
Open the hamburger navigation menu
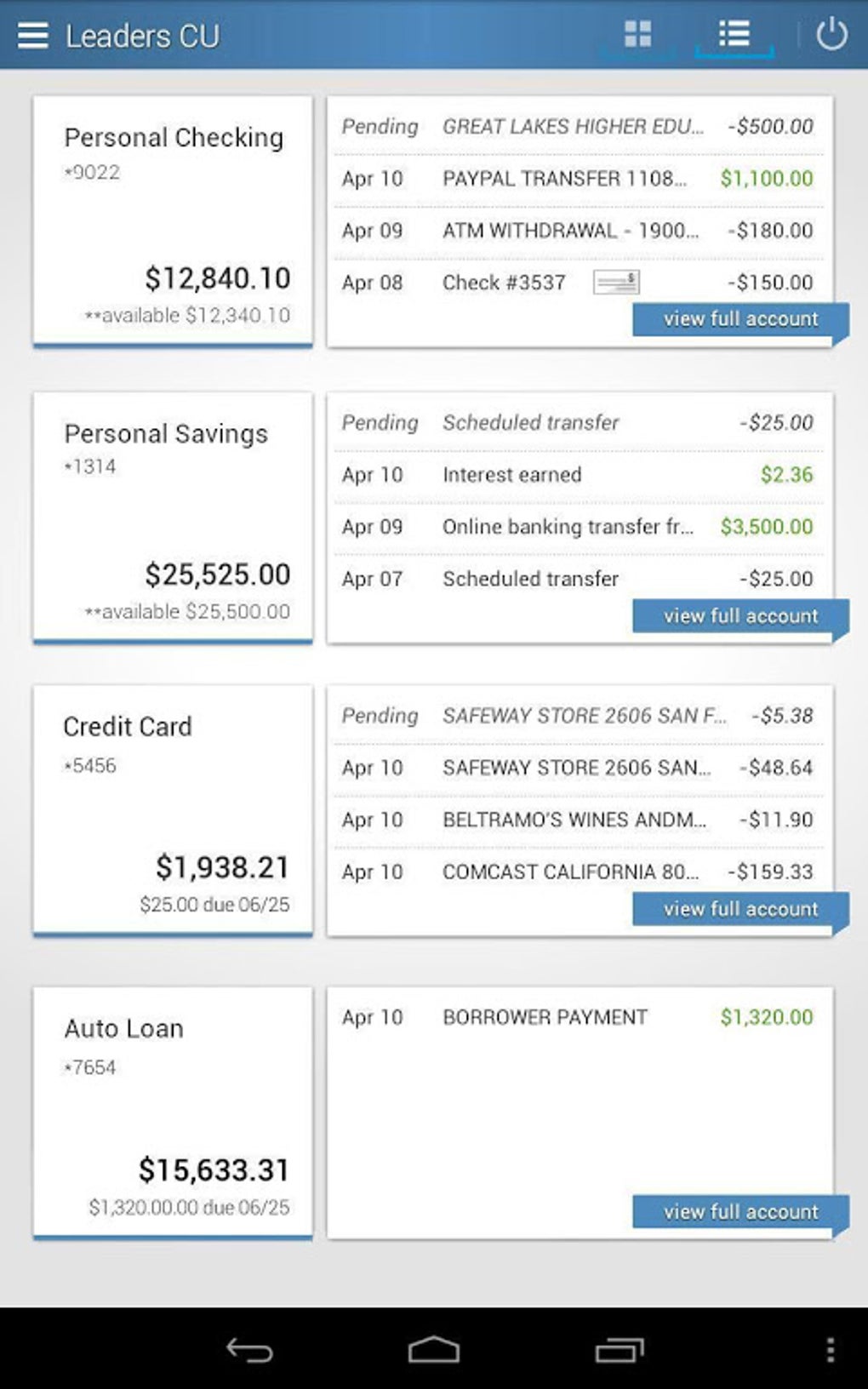coord(32,35)
